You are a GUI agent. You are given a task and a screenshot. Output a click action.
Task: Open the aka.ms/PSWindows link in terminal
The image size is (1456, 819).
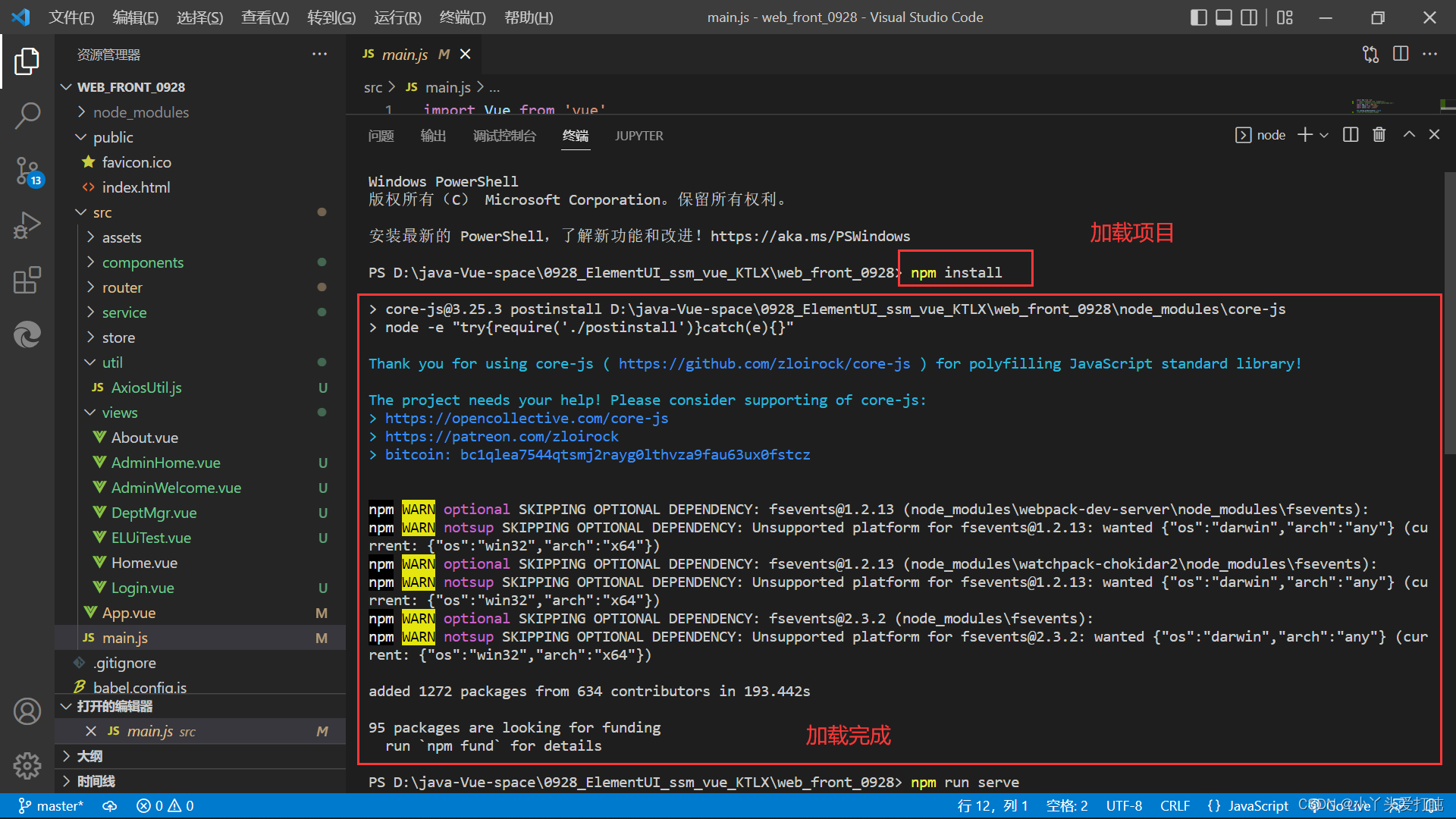810,237
